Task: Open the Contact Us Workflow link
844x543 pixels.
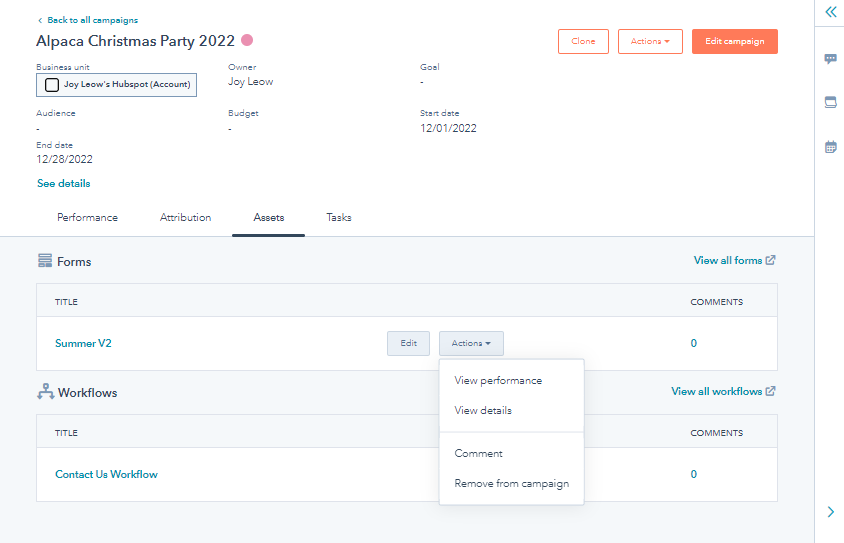Action: pos(106,474)
